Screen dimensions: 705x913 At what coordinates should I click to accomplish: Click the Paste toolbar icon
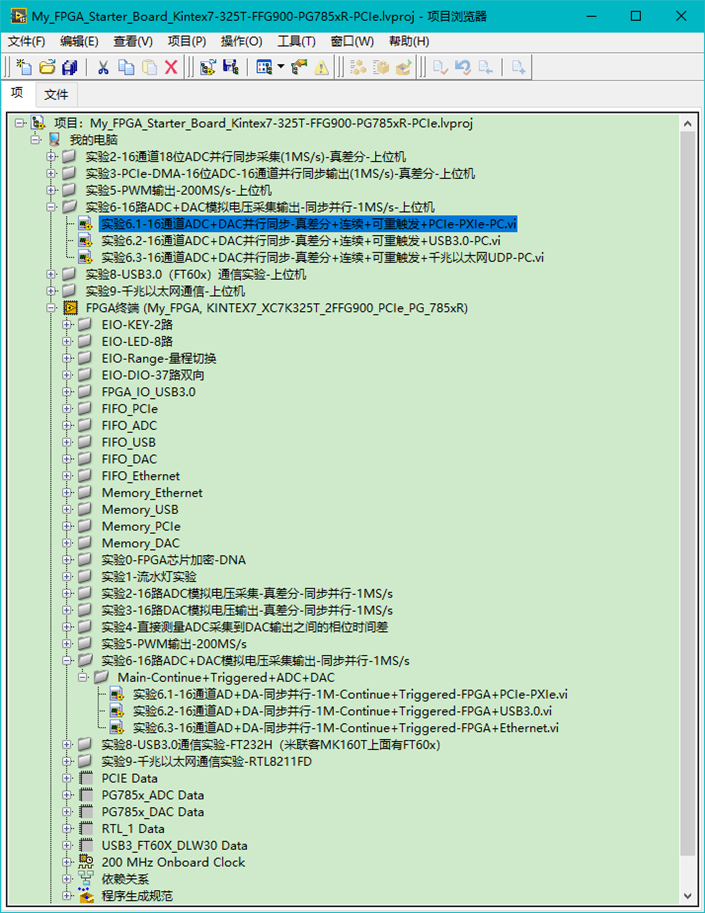[x=149, y=67]
